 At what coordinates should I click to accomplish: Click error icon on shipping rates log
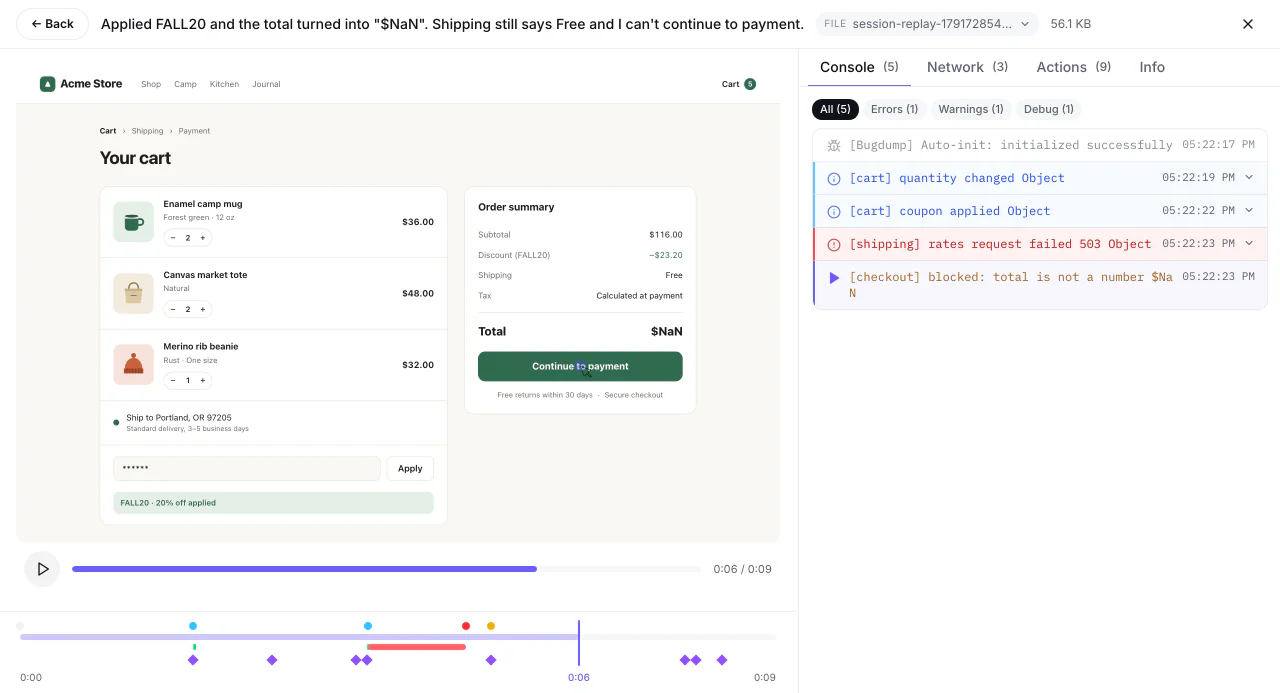(x=834, y=245)
